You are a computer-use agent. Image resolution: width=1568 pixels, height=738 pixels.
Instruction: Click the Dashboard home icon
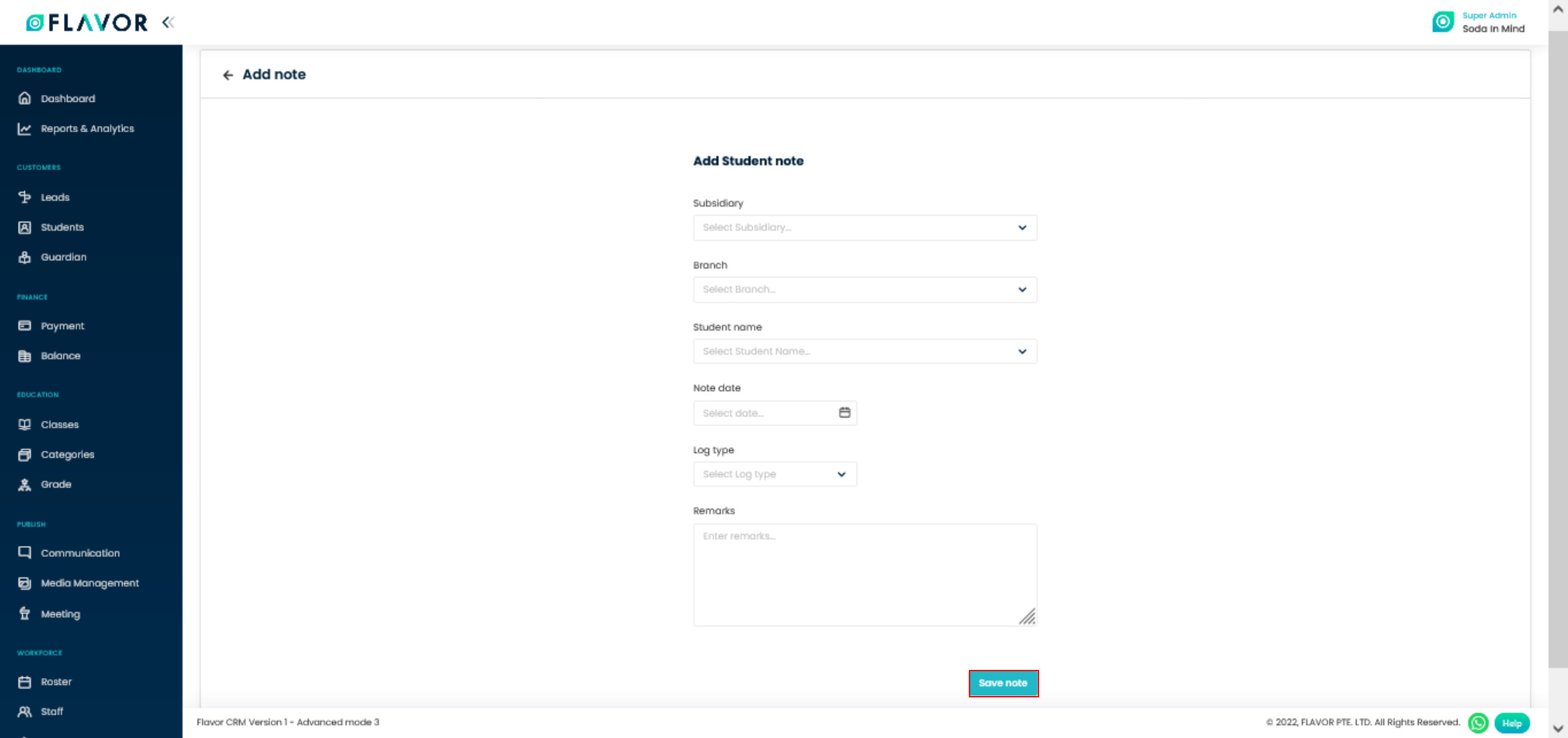coord(25,98)
